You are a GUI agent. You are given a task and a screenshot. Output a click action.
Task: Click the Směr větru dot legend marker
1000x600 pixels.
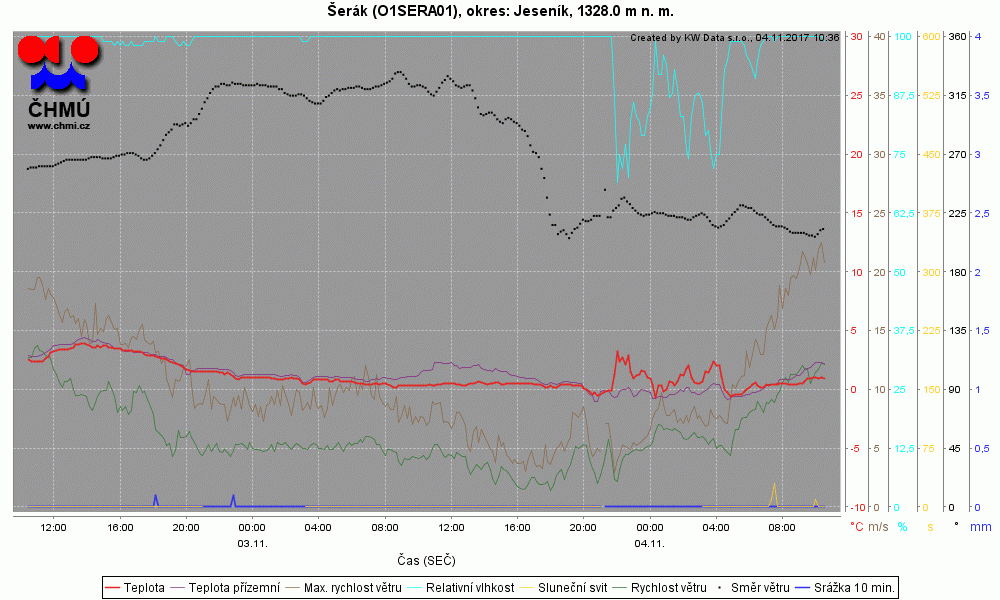click(x=720, y=587)
